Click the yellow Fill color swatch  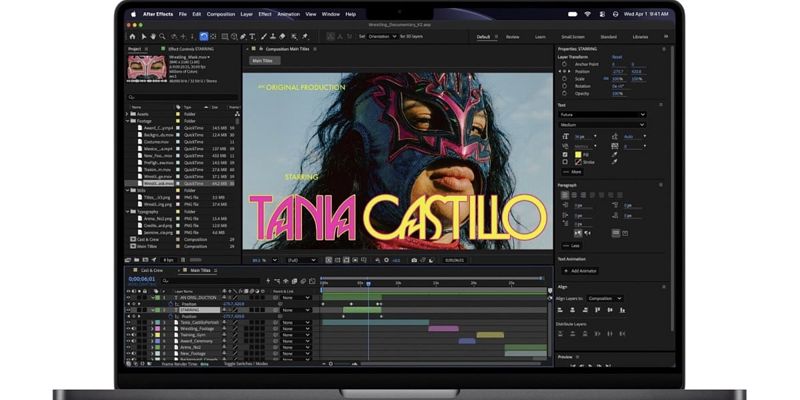(578, 154)
